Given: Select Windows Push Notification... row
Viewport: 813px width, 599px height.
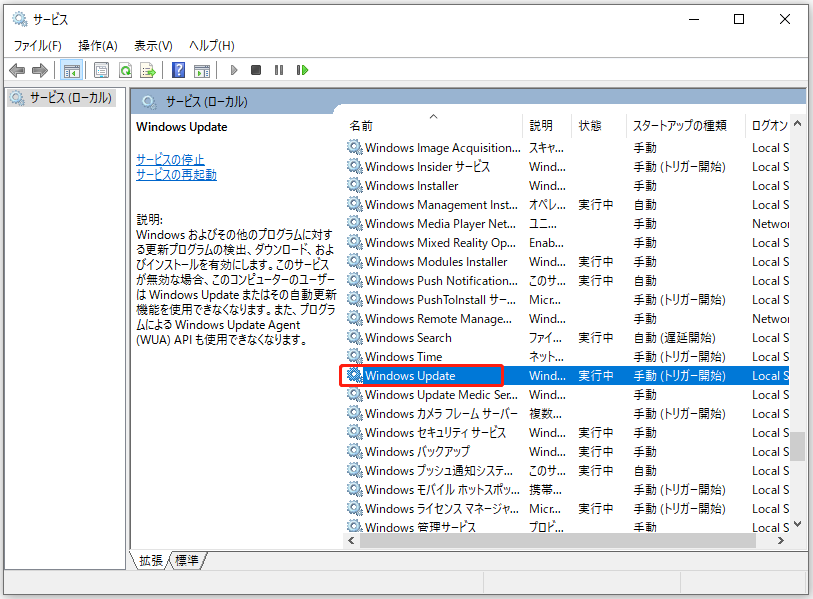Looking at the screenshot, I should pyautogui.click(x=567, y=281).
